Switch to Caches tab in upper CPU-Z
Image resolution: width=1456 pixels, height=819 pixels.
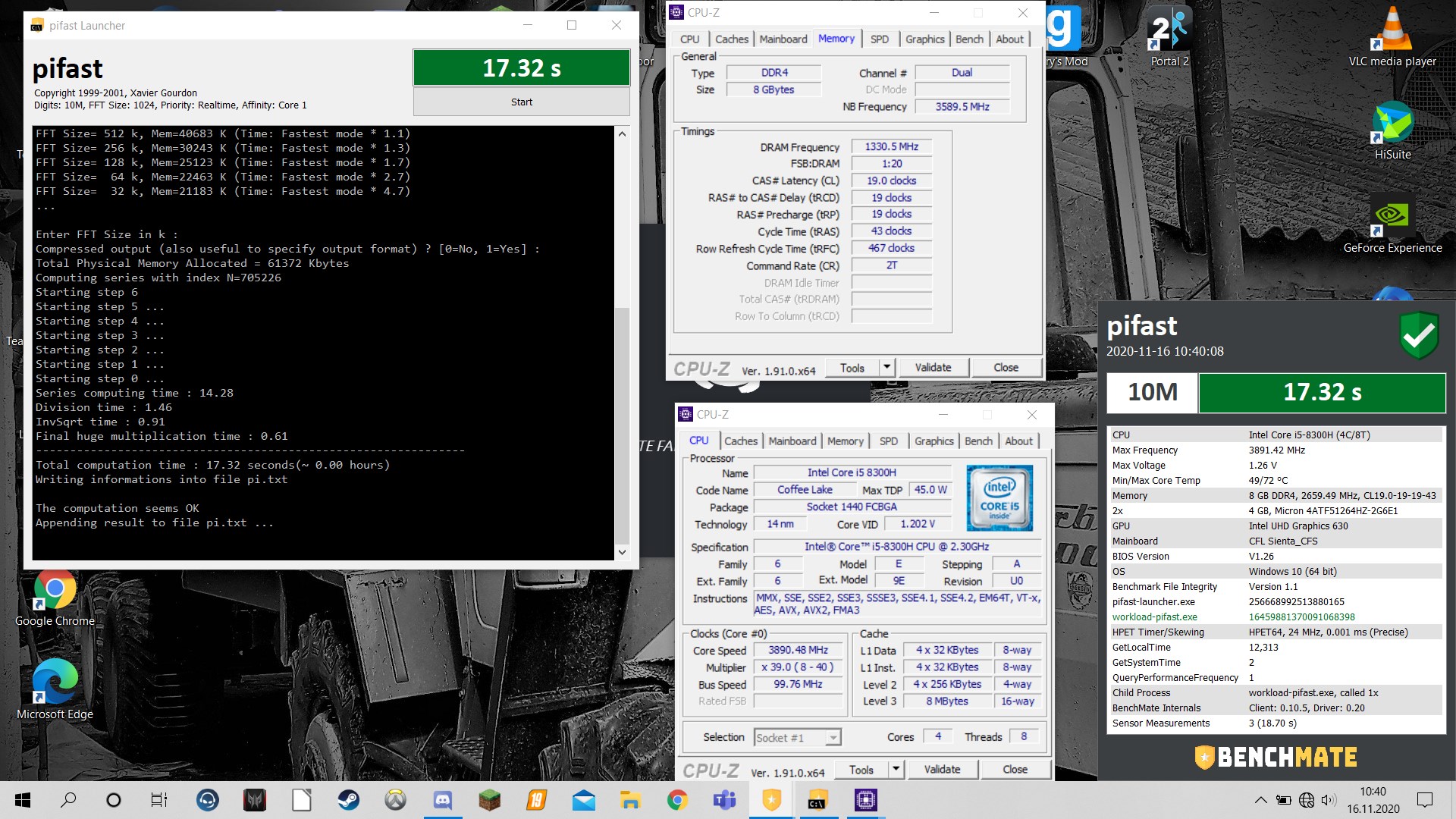(x=732, y=39)
